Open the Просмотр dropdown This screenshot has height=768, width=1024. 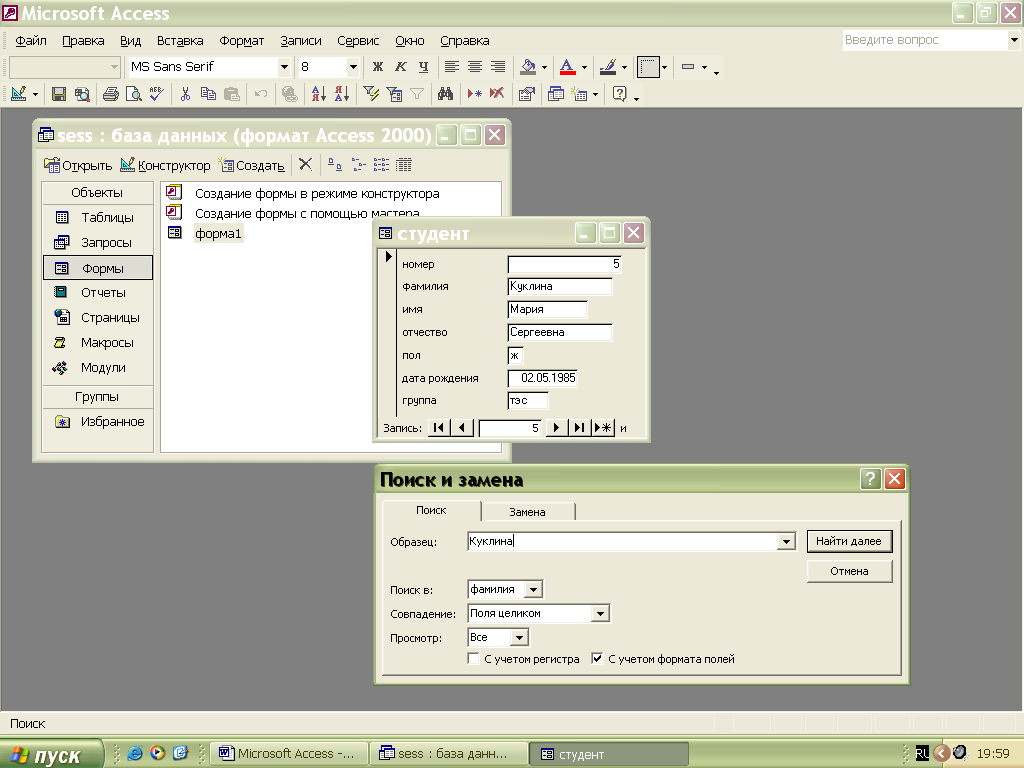[x=519, y=637]
